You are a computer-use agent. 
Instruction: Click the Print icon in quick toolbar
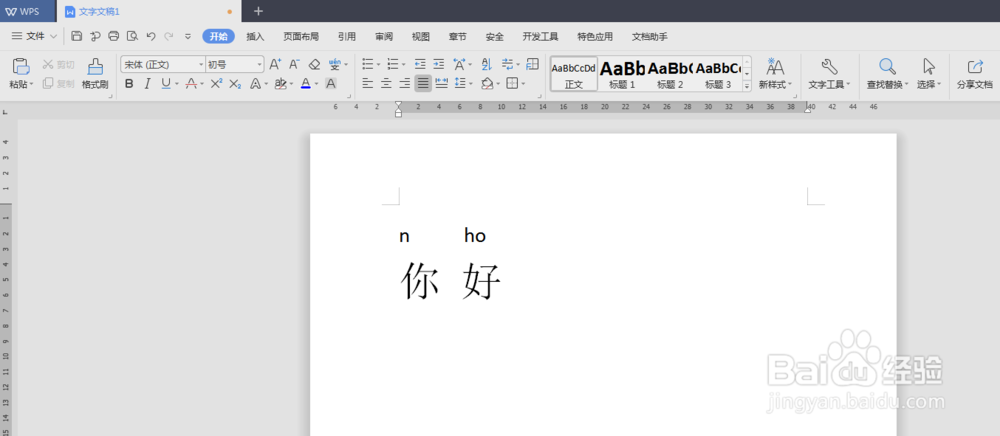[114, 36]
